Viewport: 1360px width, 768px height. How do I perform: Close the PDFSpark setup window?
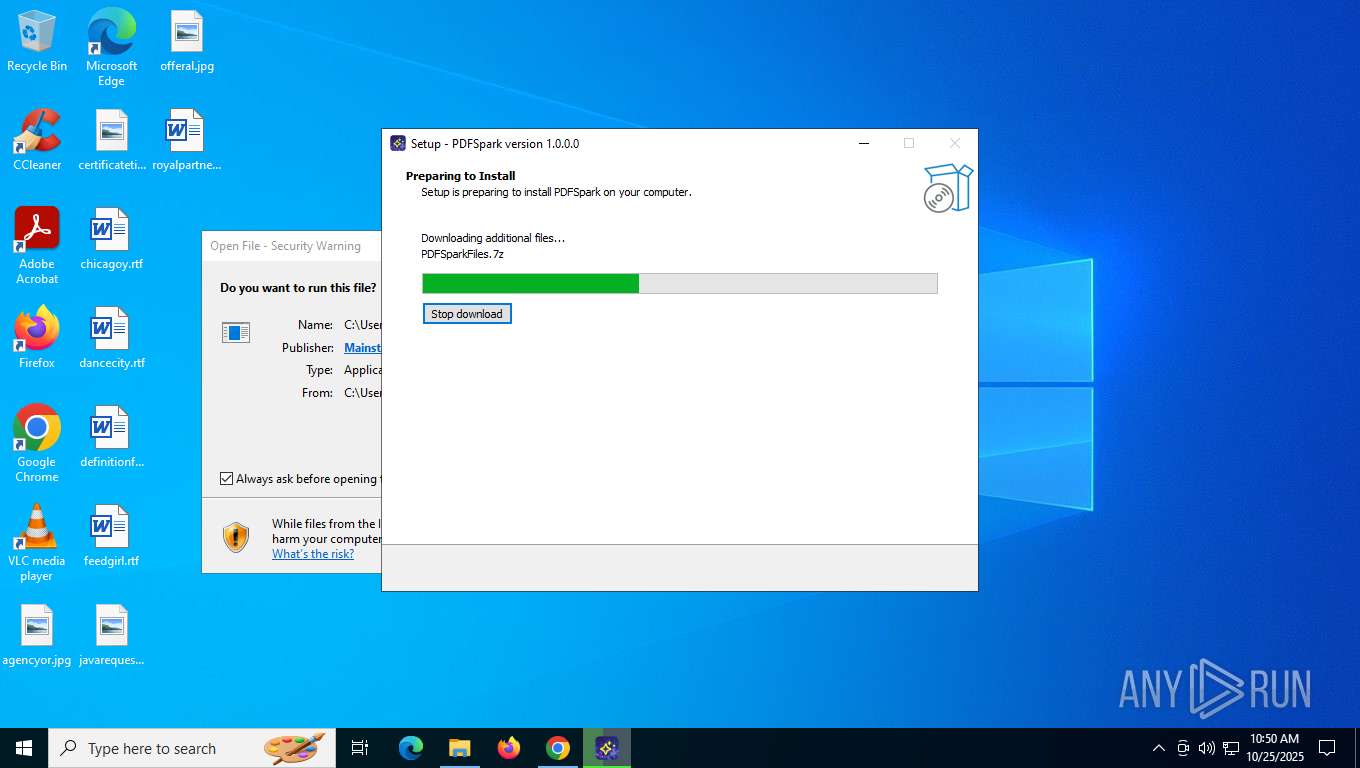pos(955,143)
